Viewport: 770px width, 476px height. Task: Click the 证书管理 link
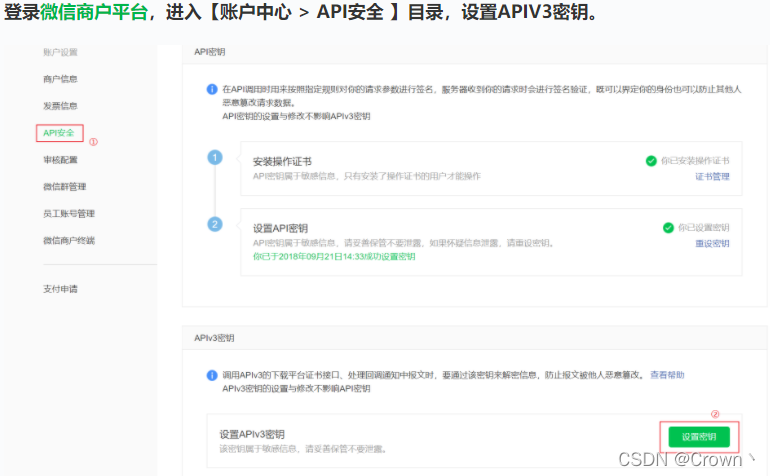pyautogui.click(x=712, y=176)
